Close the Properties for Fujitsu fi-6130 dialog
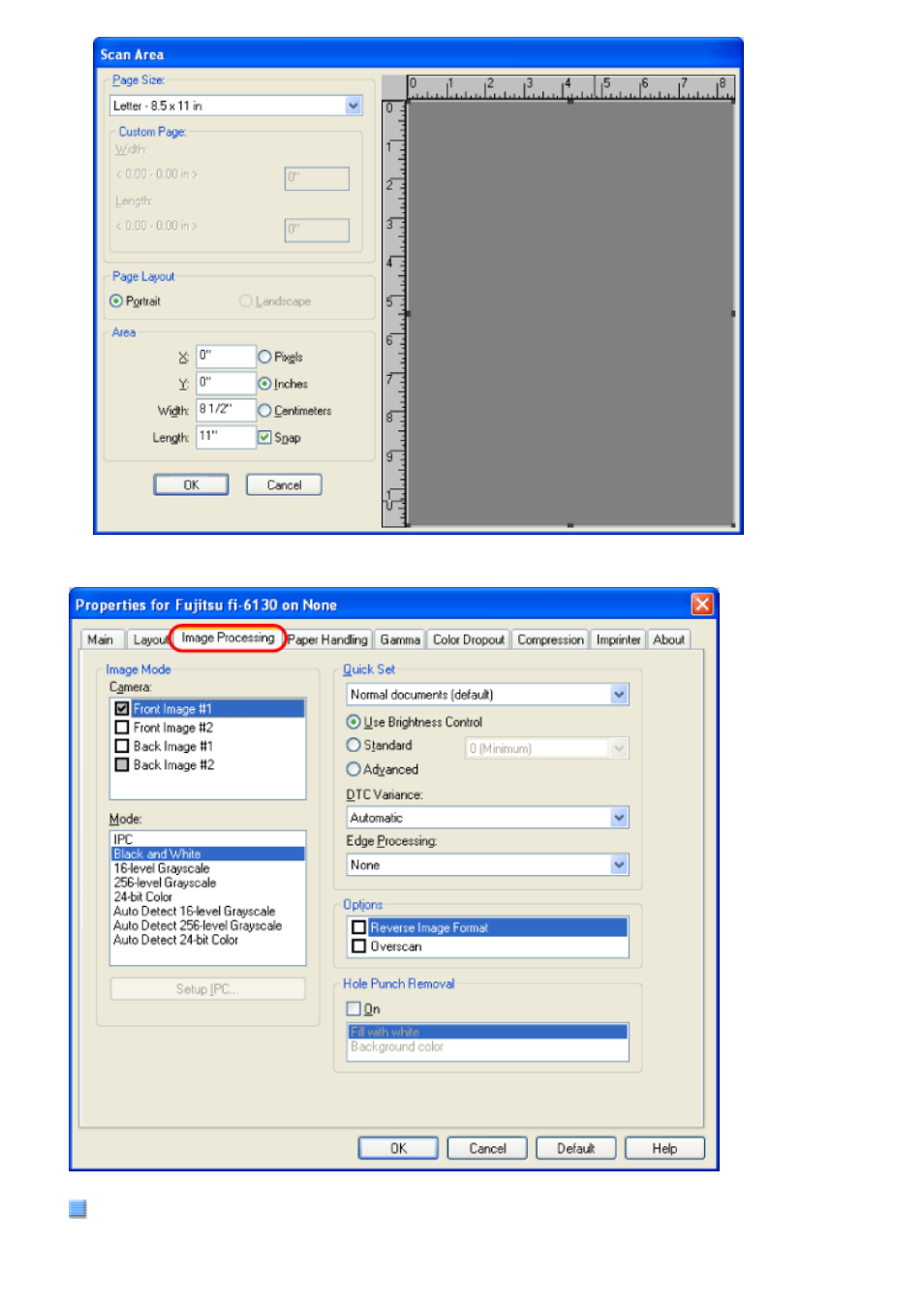Screen dimensions: 924x1308 click(x=701, y=605)
